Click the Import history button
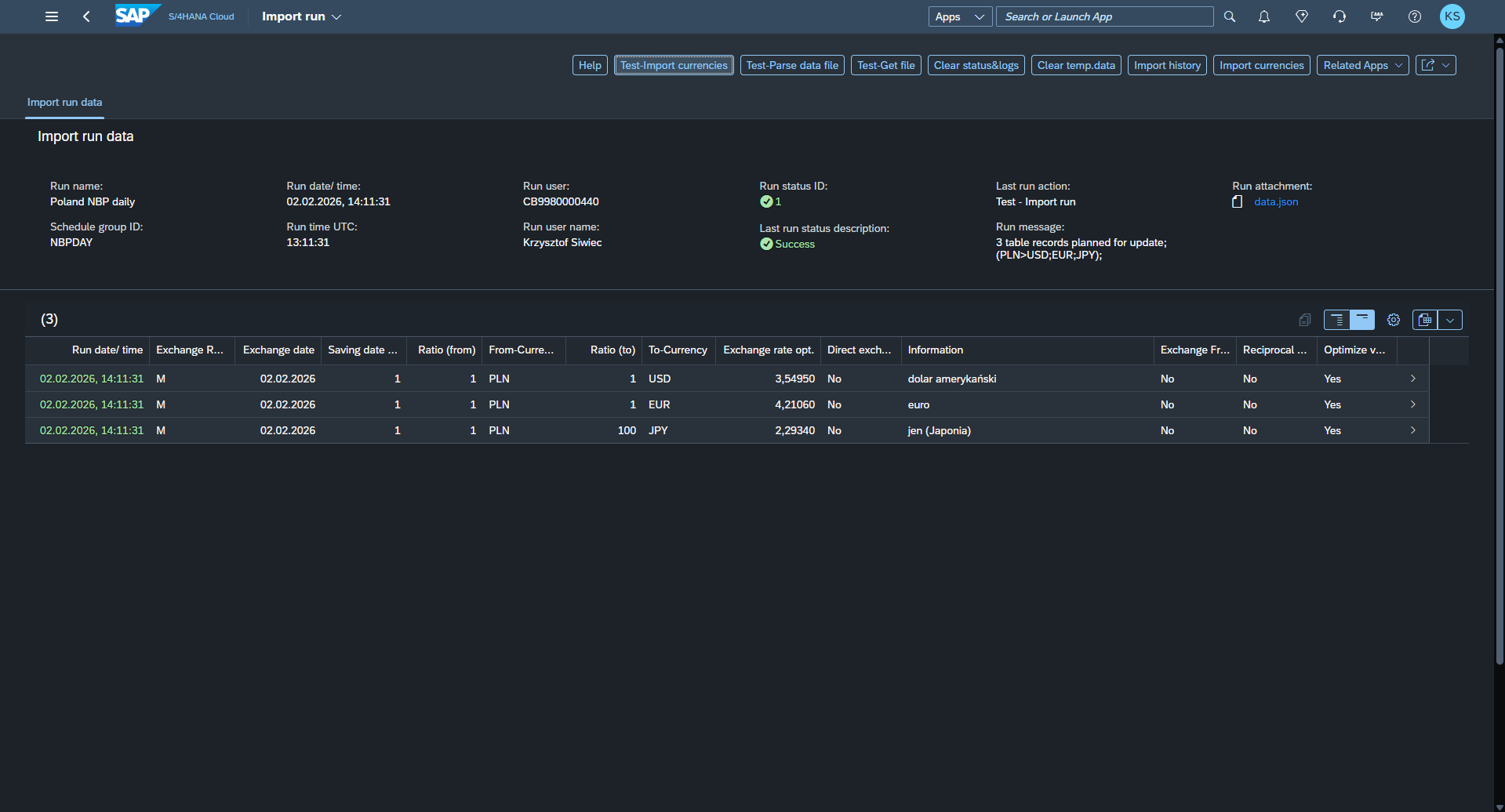The height and width of the screenshot is (812, 1505). point(1166,65)
